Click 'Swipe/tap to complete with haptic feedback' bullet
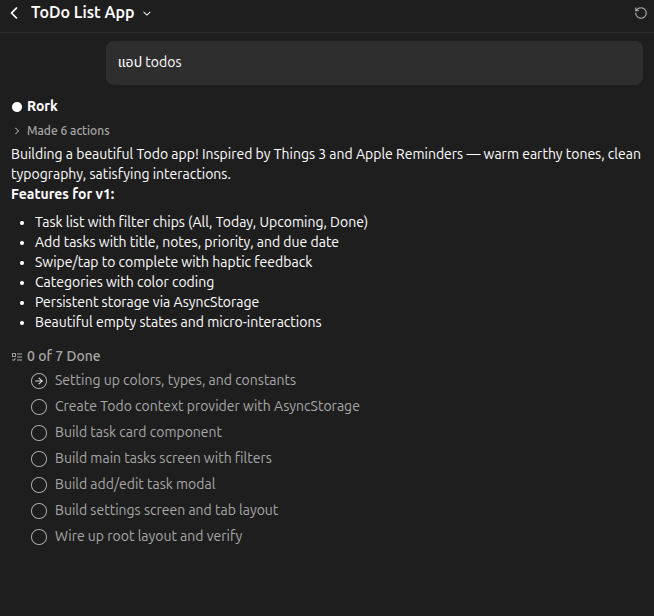 [x=174, y=262]
